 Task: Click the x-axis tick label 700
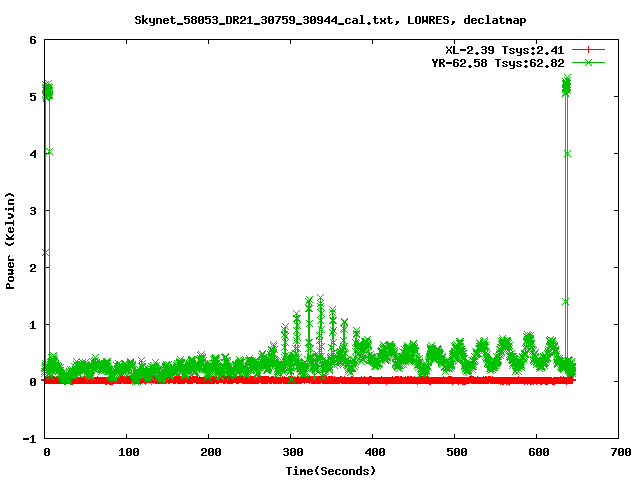point(620,452)
